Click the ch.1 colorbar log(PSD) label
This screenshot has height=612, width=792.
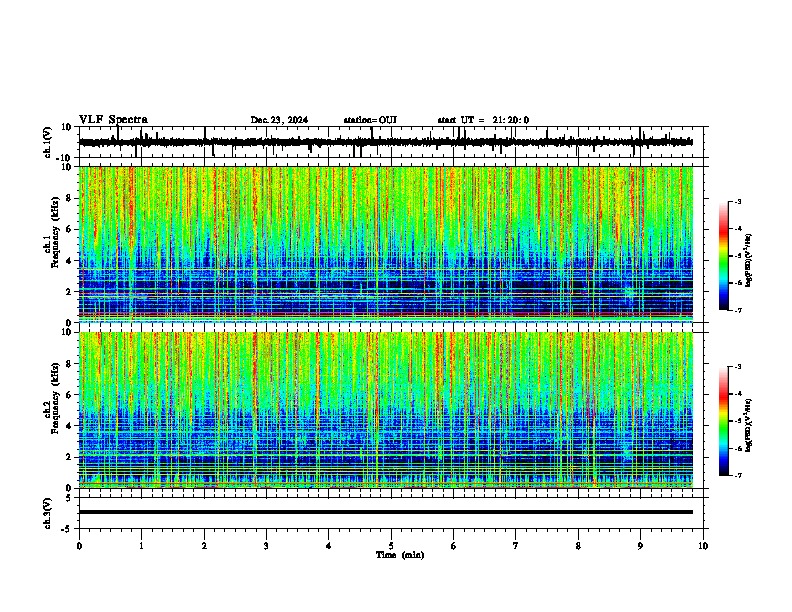point(749,260)
